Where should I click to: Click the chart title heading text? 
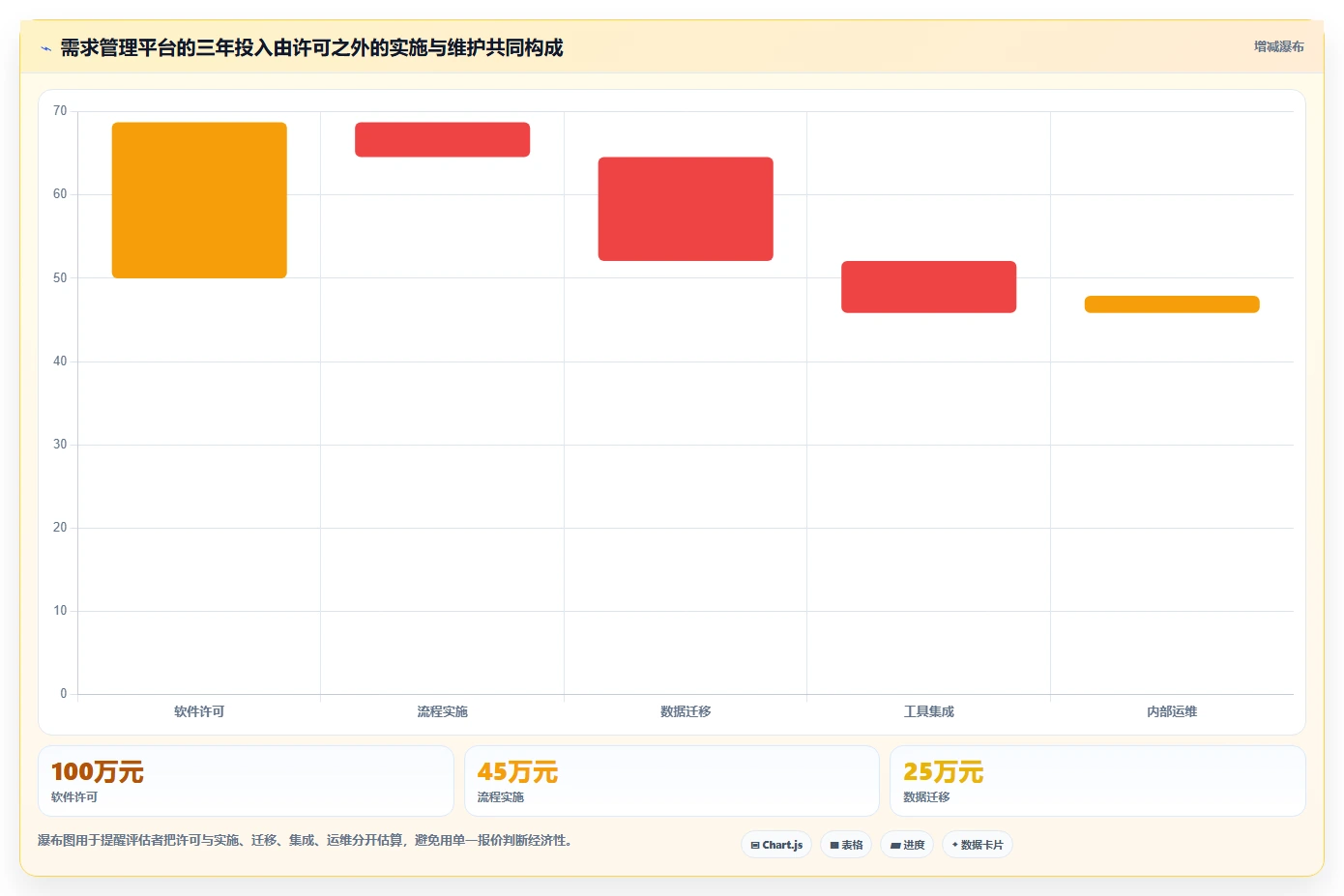pyautogui.click(x=311, y=48)
